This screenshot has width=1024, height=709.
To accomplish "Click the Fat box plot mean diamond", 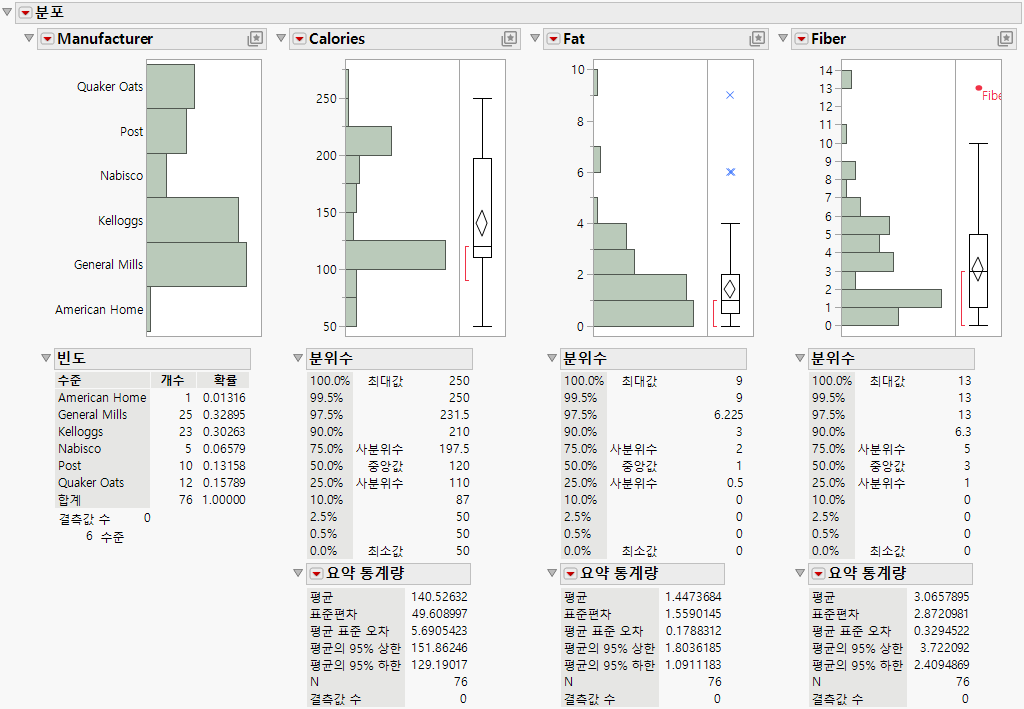I will tap(730, 289).
